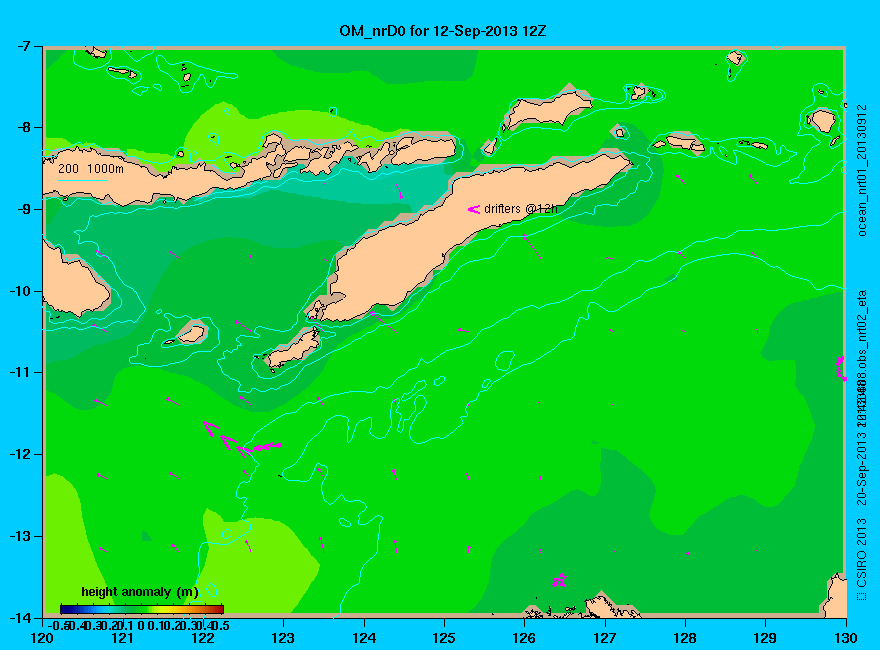Pick the dark red end of the colorbar
Image resolution: width=880 pixels, height=650 pixels.
[219, 609]
